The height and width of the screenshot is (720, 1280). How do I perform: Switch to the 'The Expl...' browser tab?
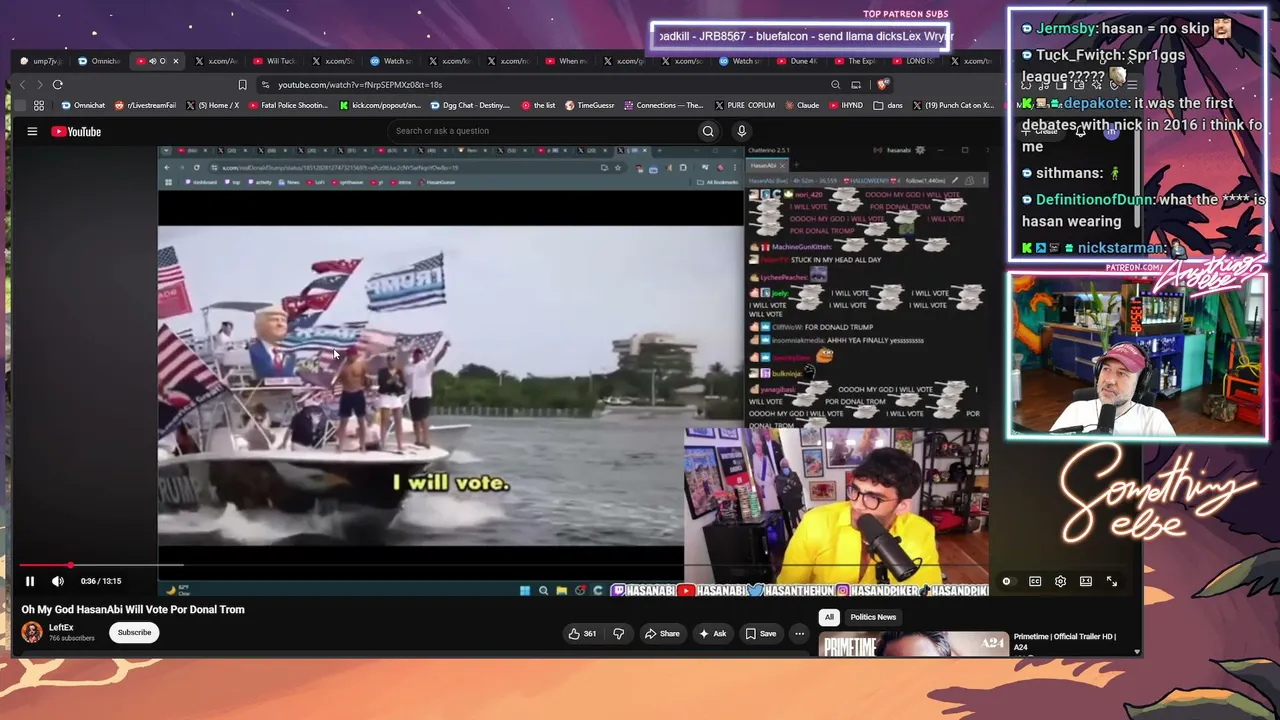(x=855, y=61)
